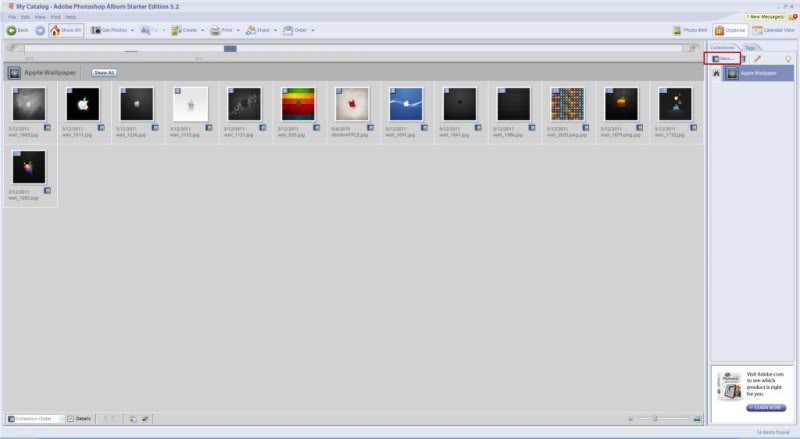Select the Collections tab
Image resolution: width=800 pixels, height=439 pixels.
pyautogui.click(x=722, y=47)
